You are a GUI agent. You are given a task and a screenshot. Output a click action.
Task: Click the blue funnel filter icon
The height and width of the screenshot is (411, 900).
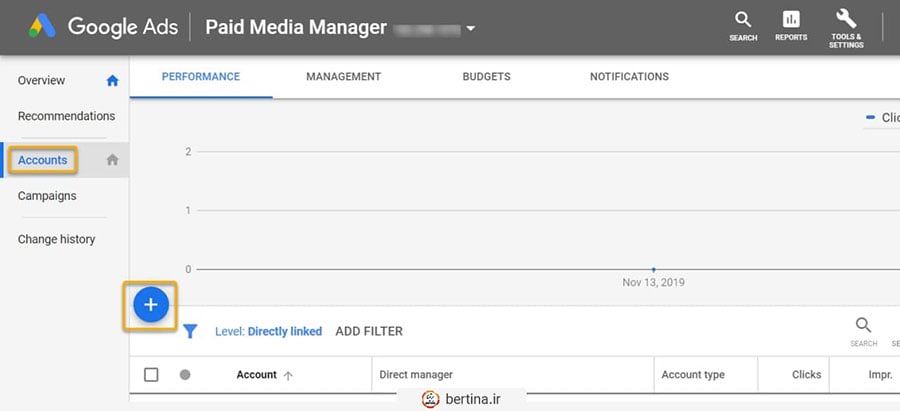click(190, 331)
